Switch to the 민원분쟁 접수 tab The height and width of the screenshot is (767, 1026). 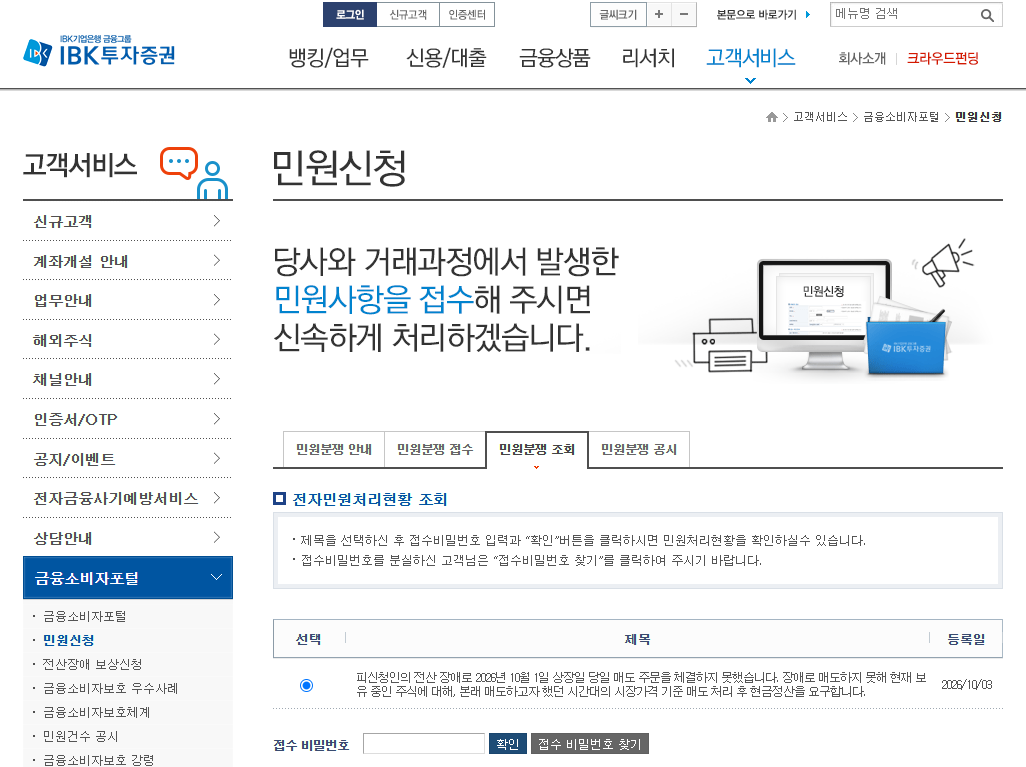pos(435,450)
